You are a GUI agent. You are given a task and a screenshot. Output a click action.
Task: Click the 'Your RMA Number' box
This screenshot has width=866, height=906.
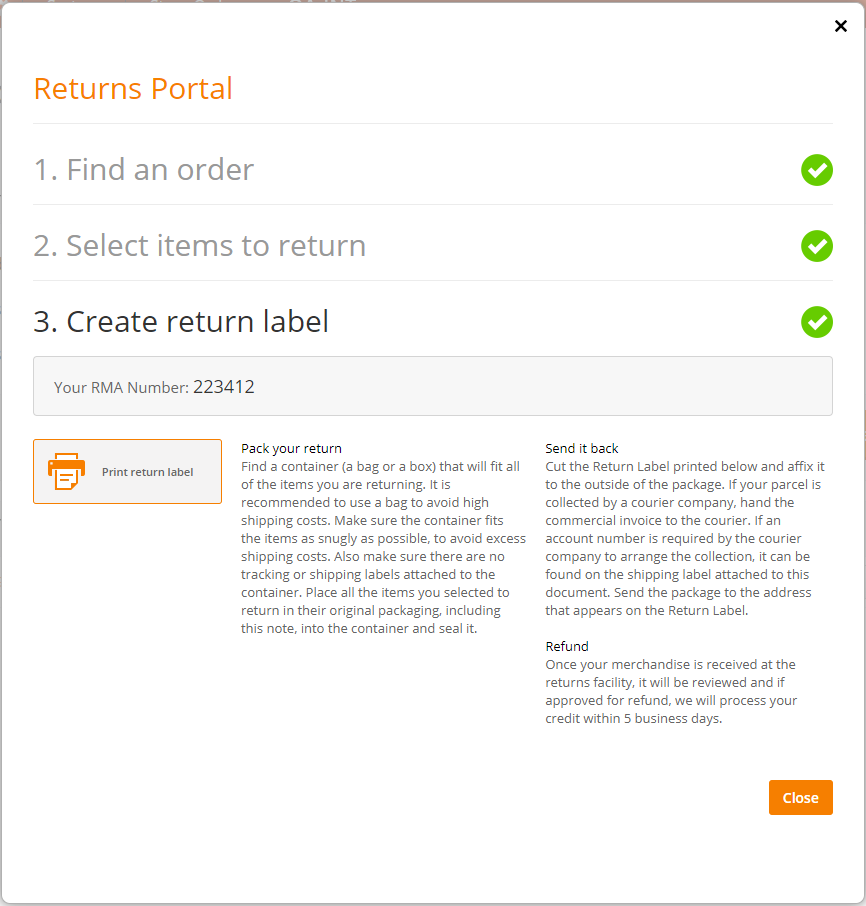tap(433, 386)
